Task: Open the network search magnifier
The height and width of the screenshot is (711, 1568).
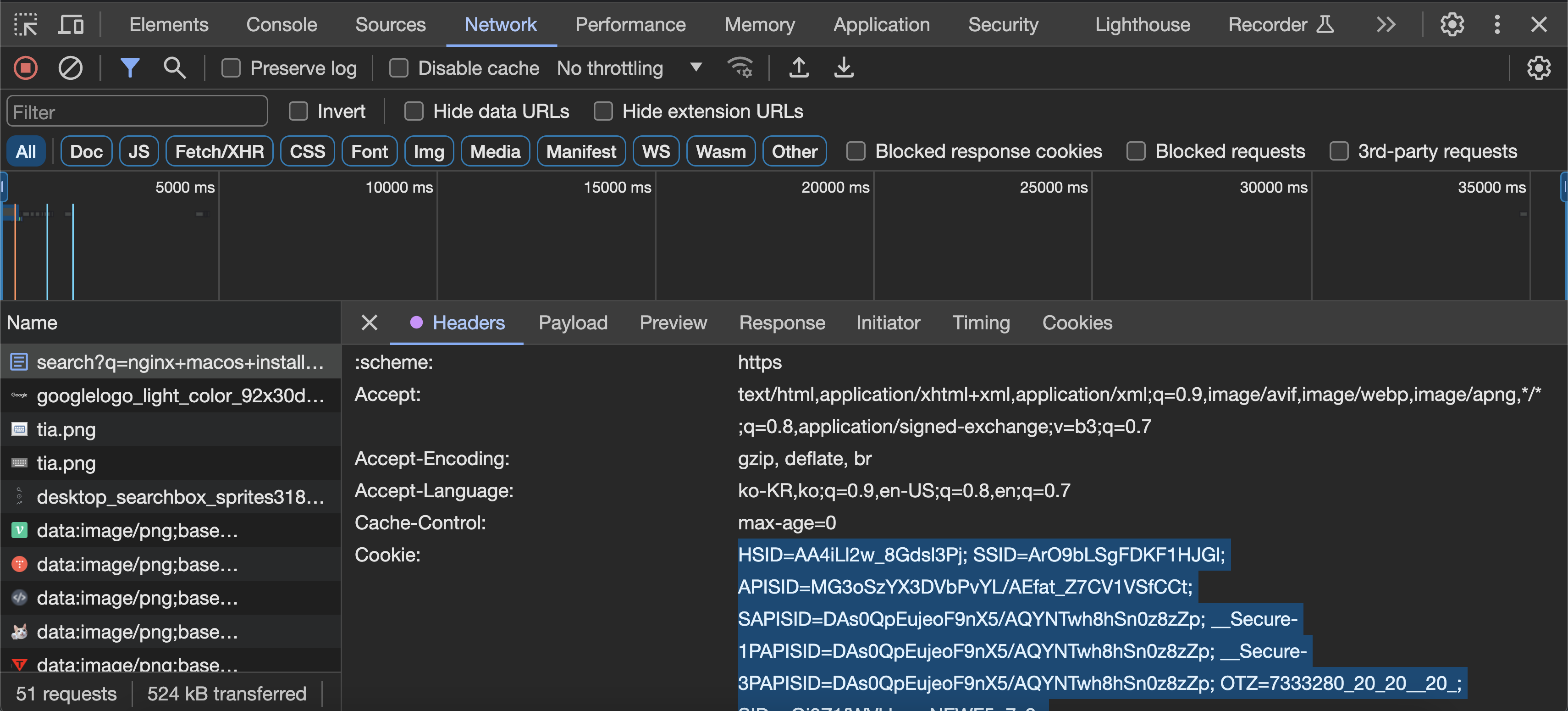Action: [175, 67]
